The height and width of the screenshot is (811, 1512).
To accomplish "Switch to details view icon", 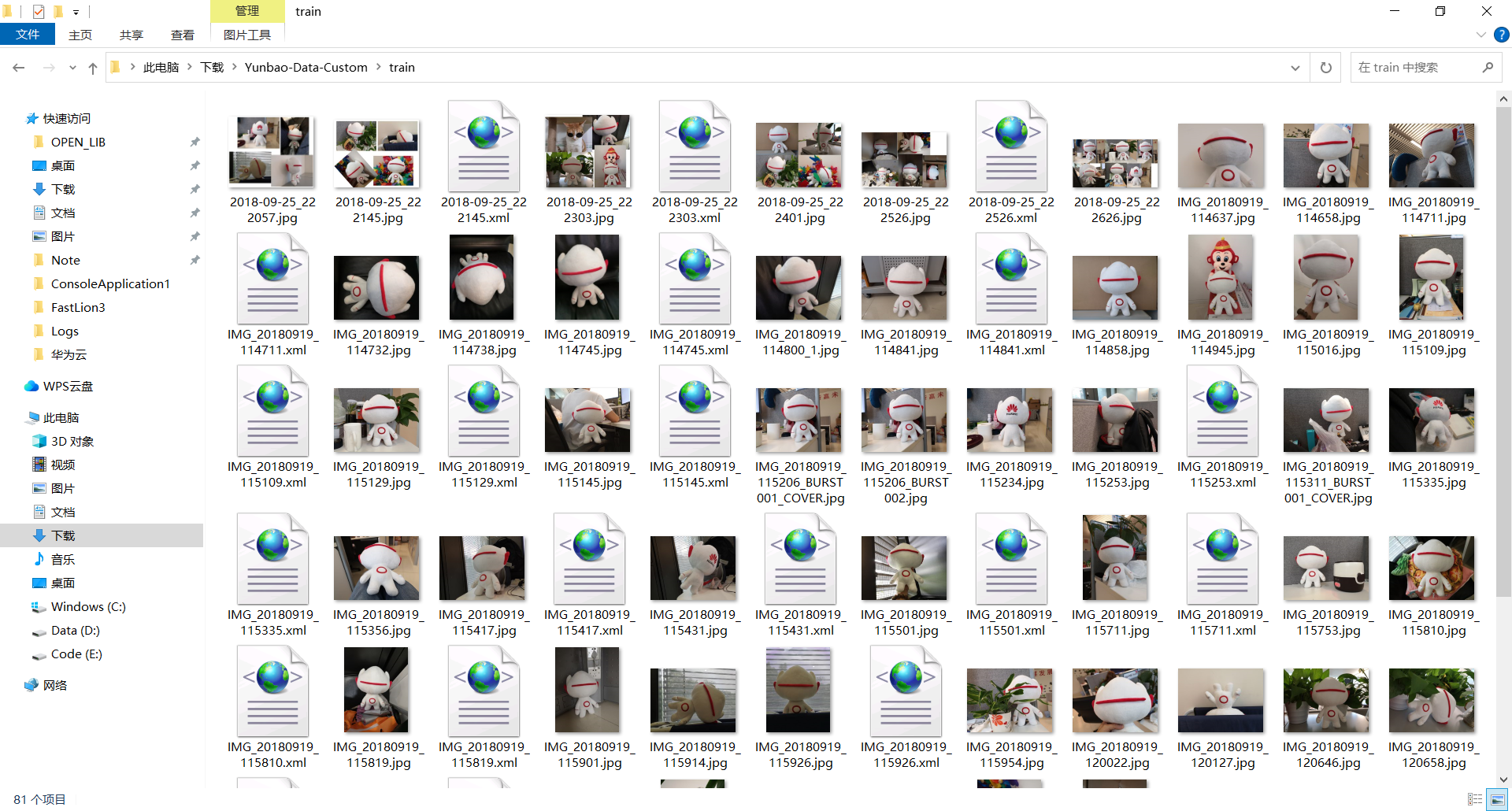I will pos(1475,799).
